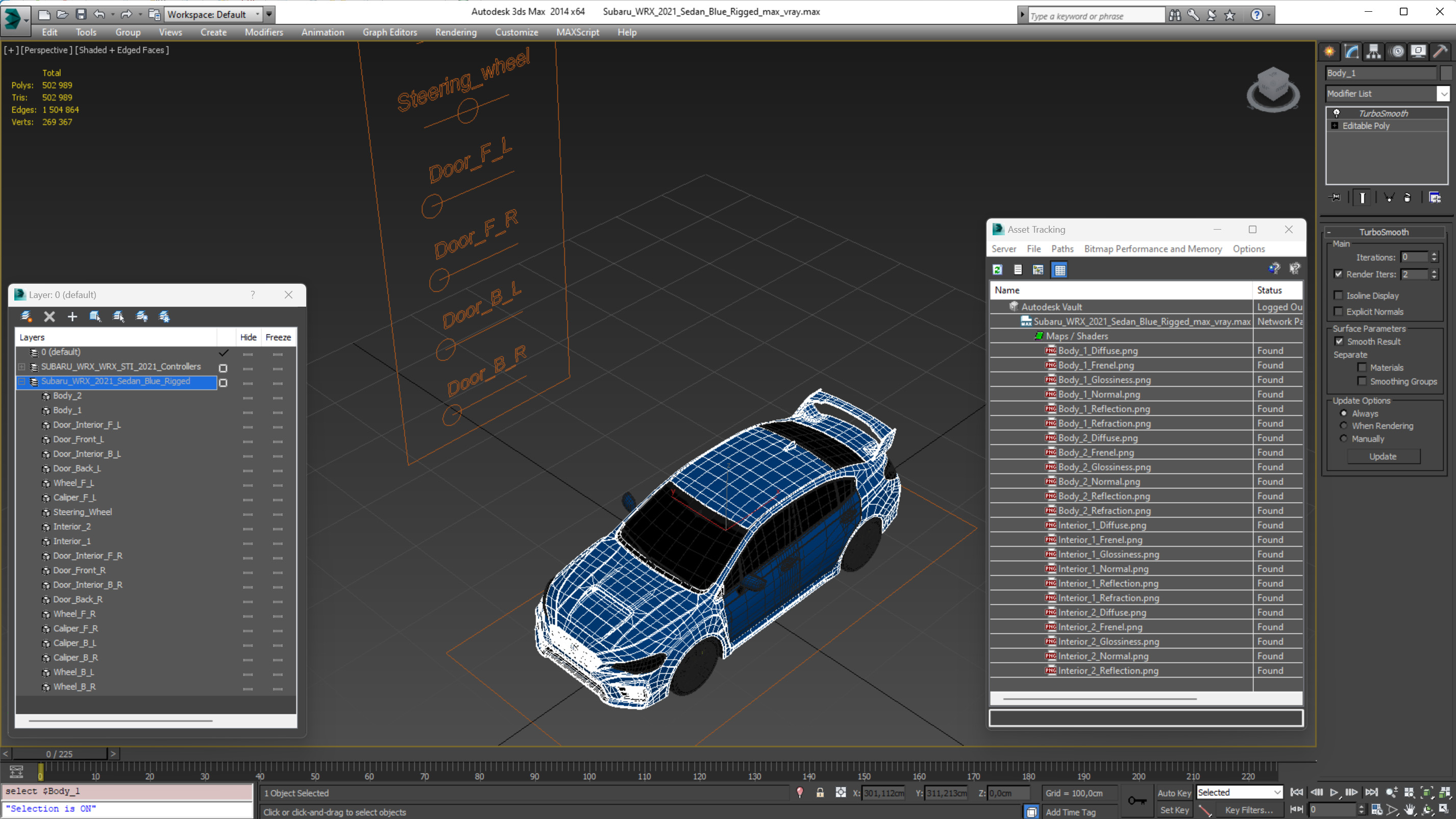The width and height of the screenshot is (1456, 819).
Task: Open the Graph Editors menu
Action: coord(389,32)
